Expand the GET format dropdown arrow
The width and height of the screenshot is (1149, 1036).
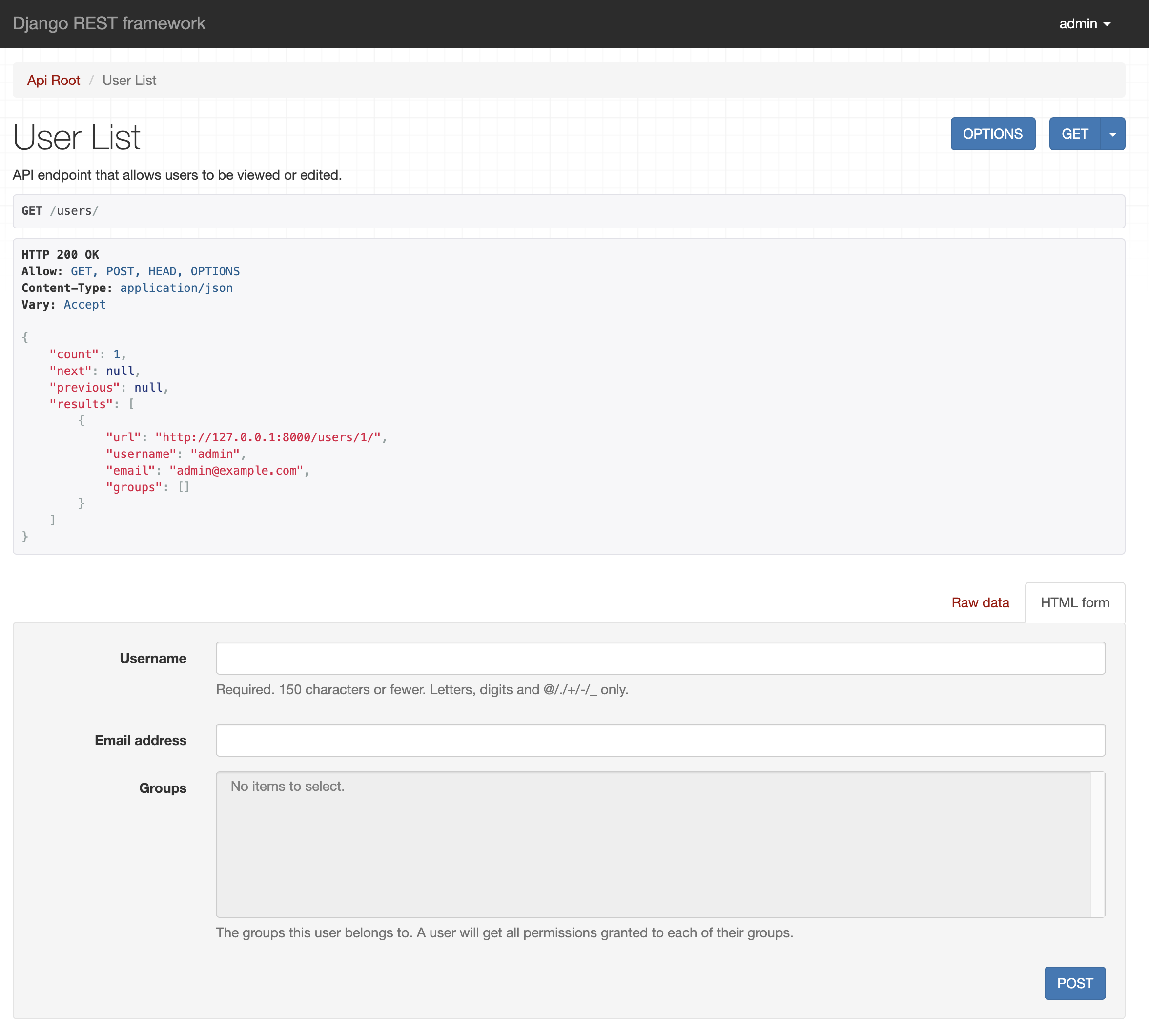1112,134
